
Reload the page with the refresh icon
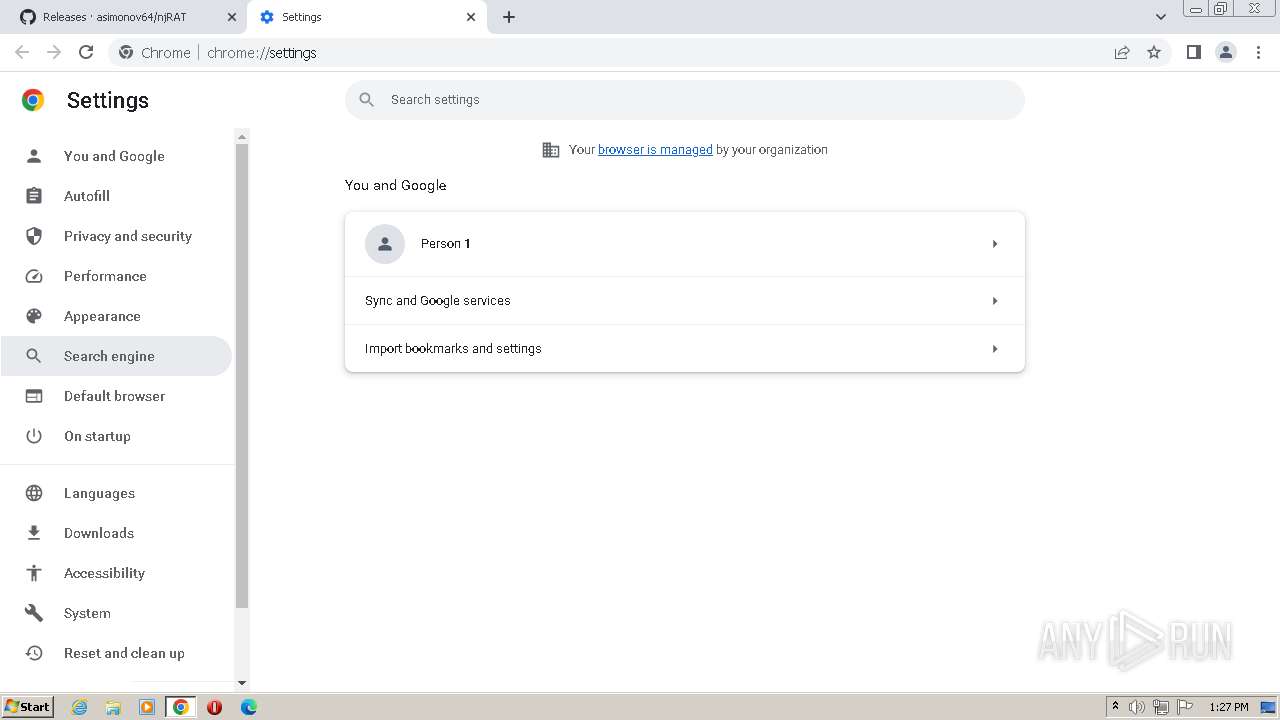tap(86, 52)
